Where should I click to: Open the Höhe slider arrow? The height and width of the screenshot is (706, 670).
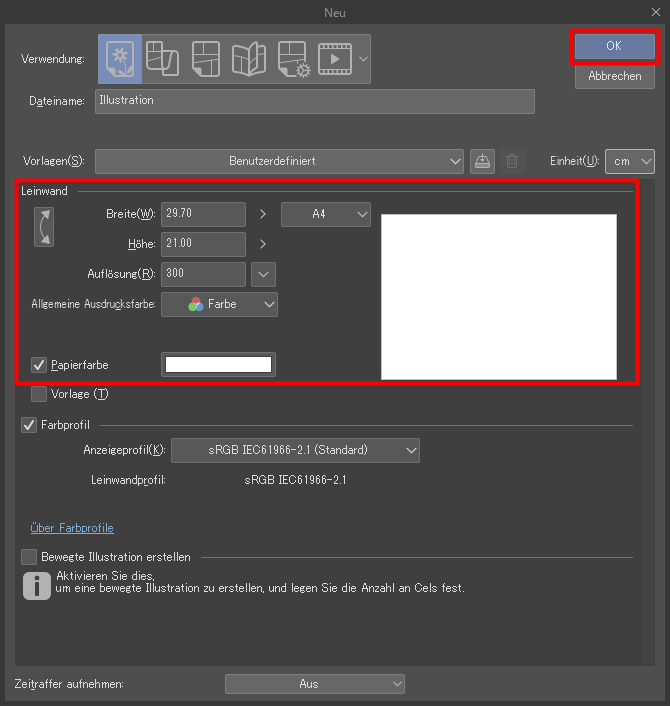[263, 244]
